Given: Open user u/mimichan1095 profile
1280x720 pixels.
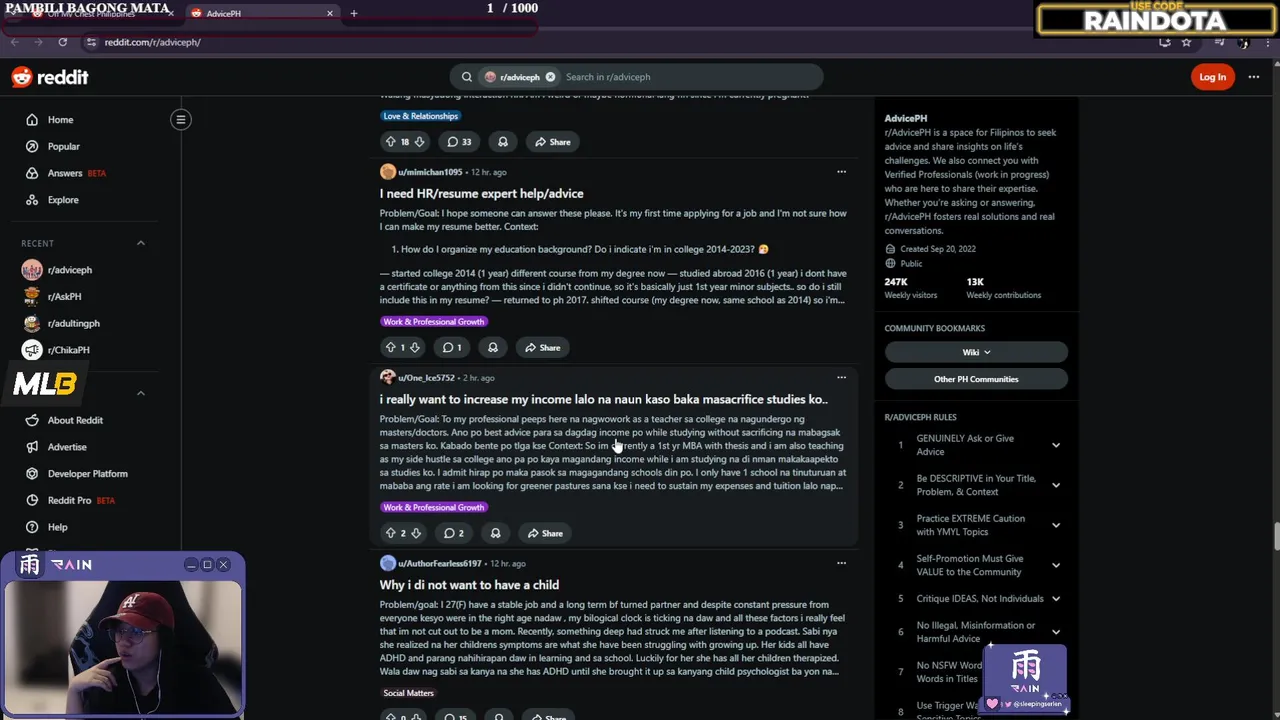Looking at the screenshot, I should point(430,172).
